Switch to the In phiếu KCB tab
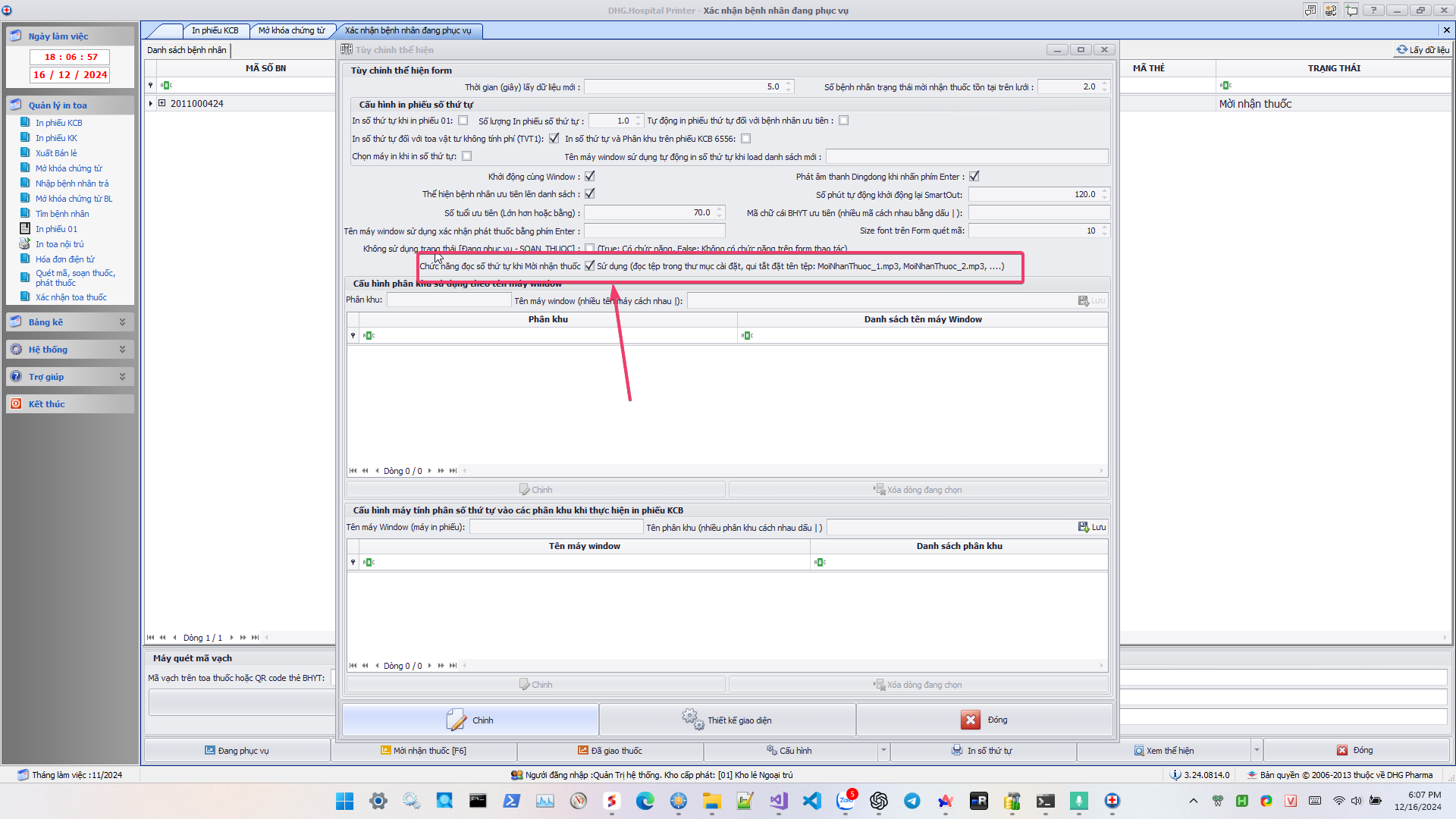Image resolution: width=1456 pixels, height=819 pixels. coord(215,30)
